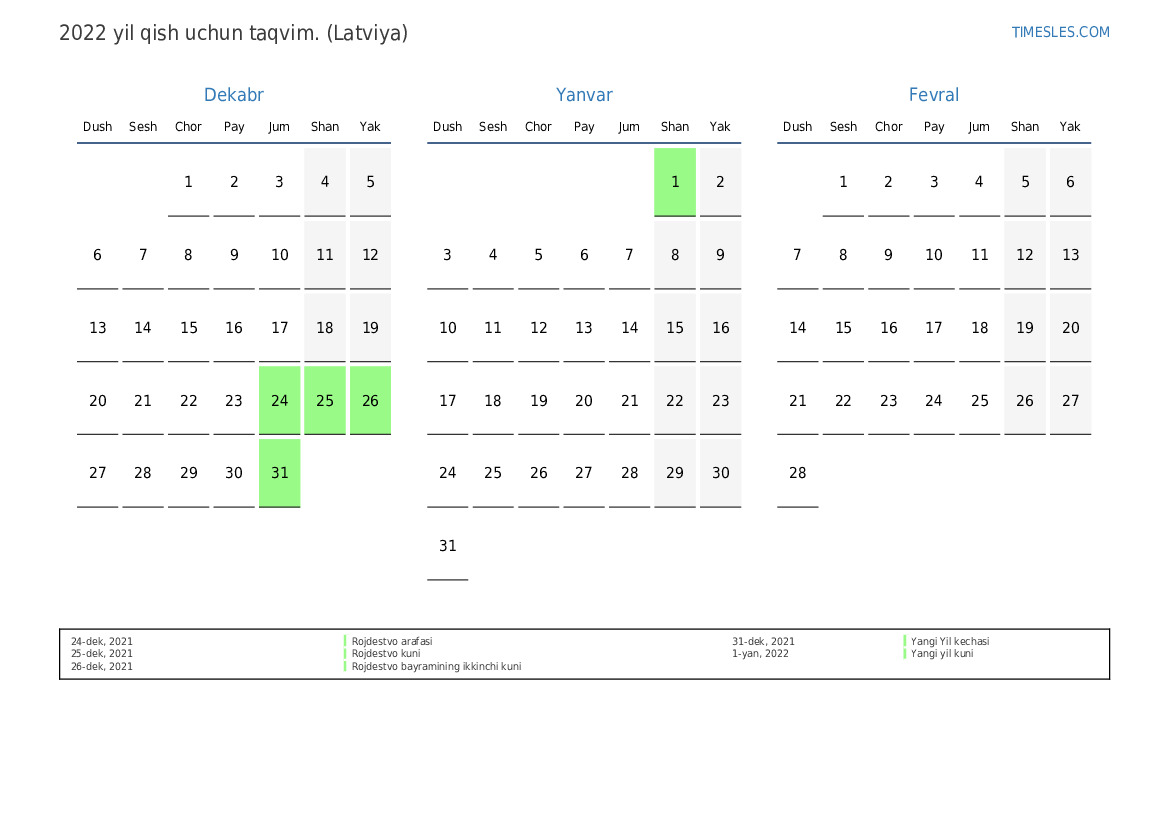This screenshot has width=1169, height=827.
Task: Click December 13 in Dekabr calendar
Action: 98,327
